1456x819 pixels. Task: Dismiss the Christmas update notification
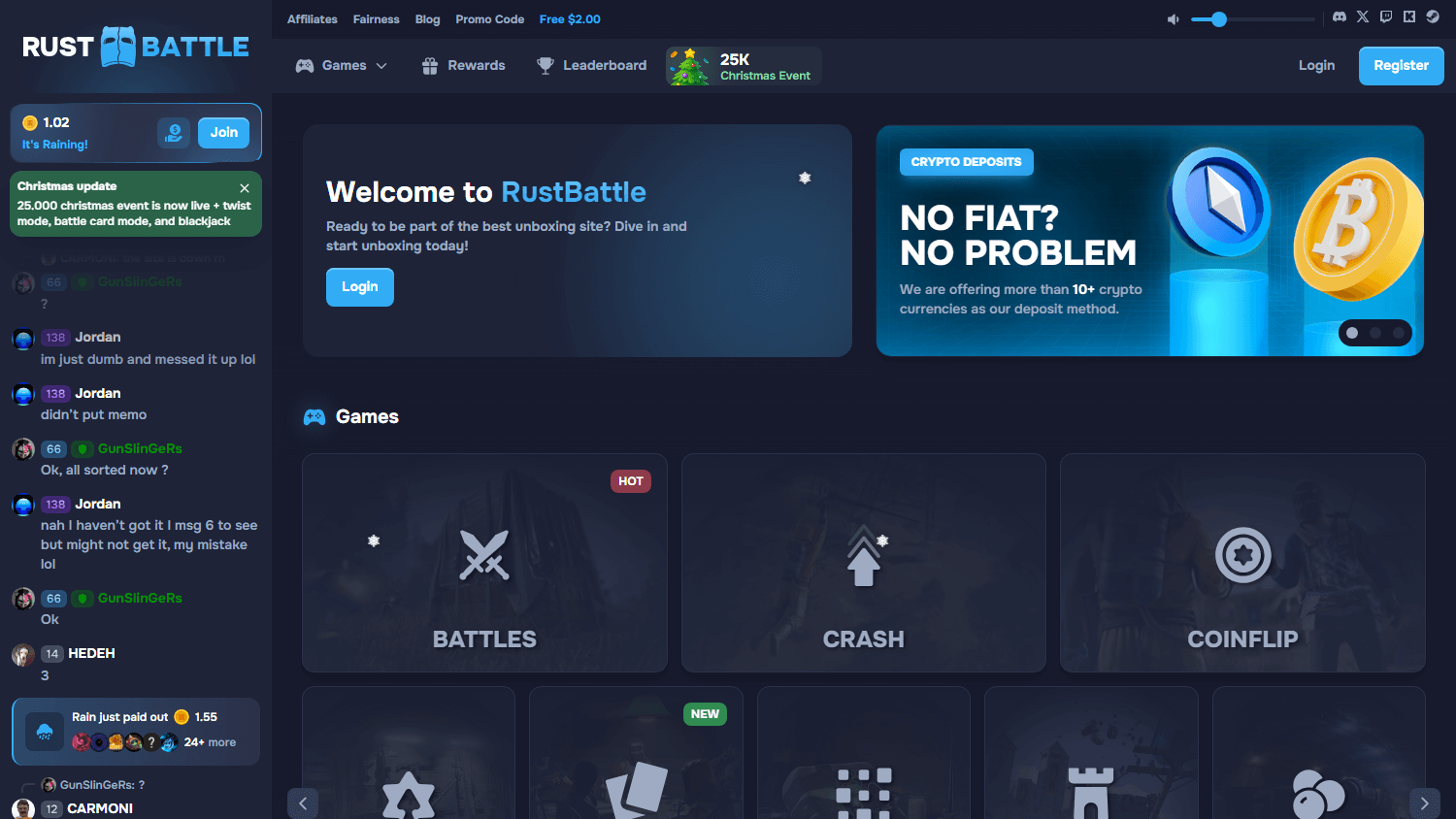[245, 187]
